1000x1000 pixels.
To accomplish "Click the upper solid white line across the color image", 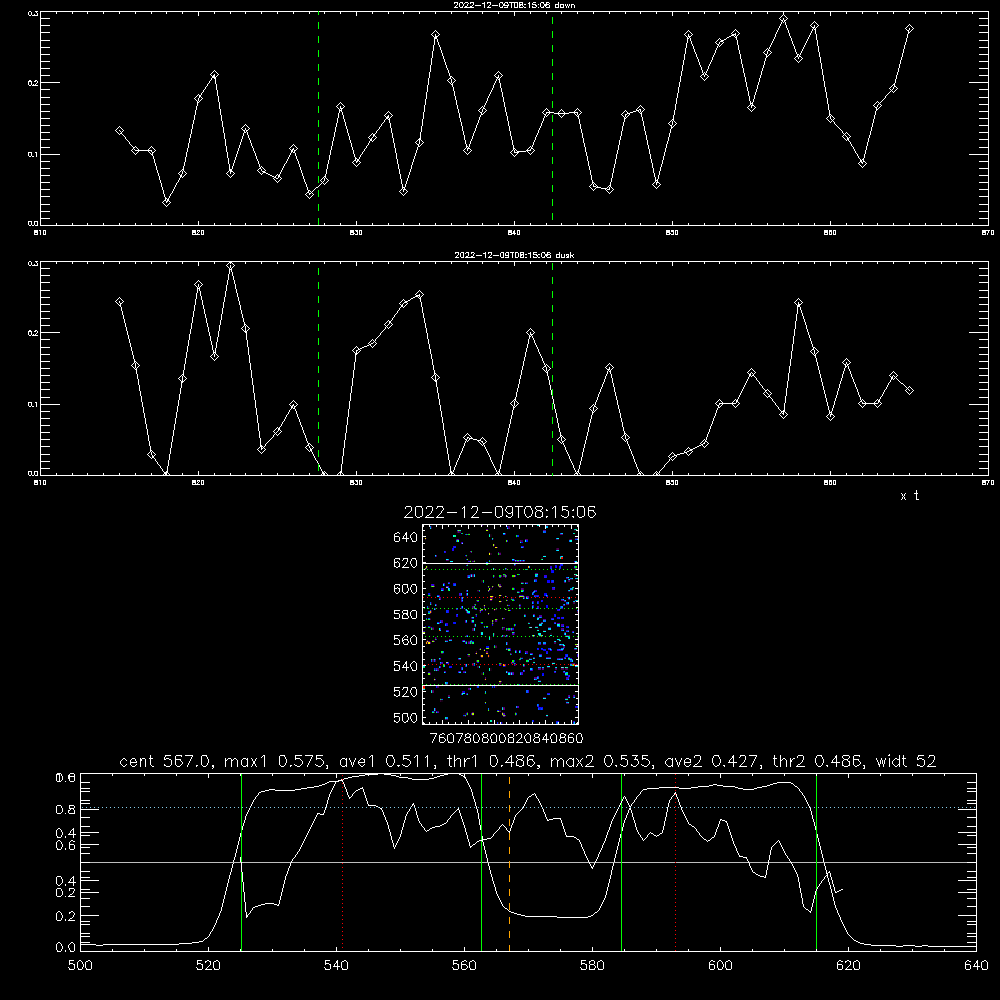I will coord(500,564).
